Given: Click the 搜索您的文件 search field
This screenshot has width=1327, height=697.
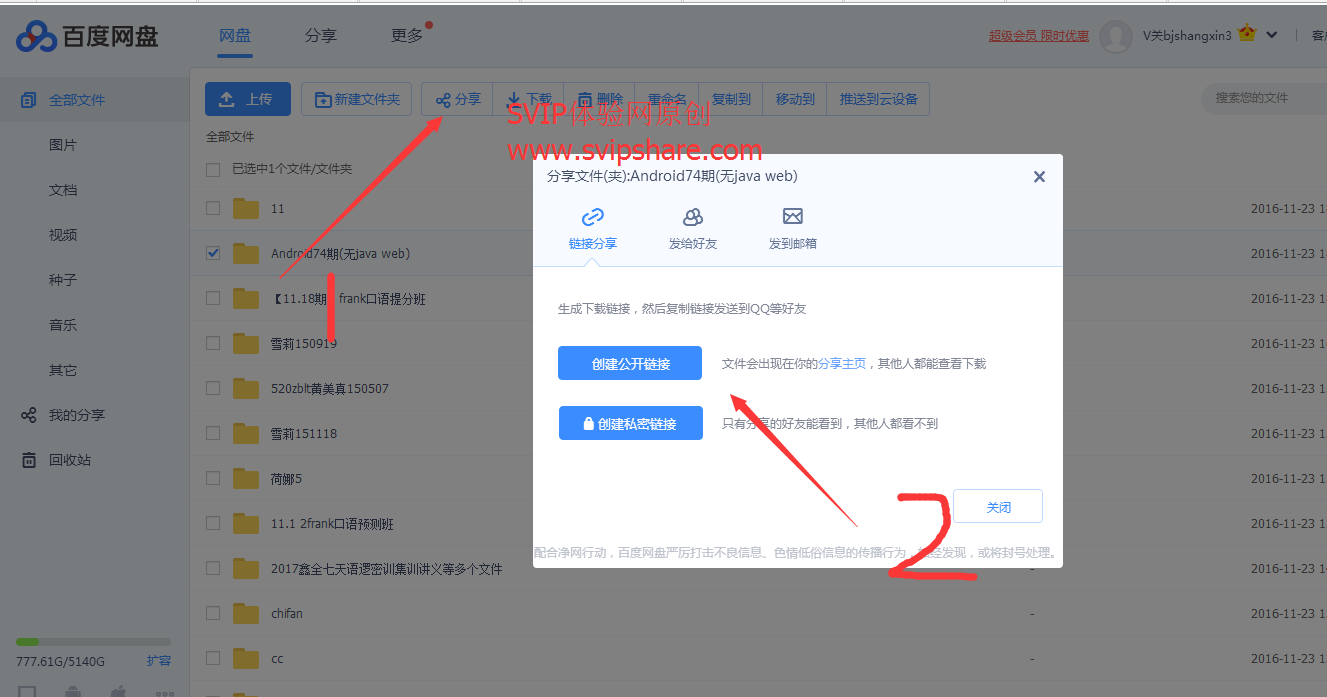Looking at the screenshot, I should (1260, 98).
